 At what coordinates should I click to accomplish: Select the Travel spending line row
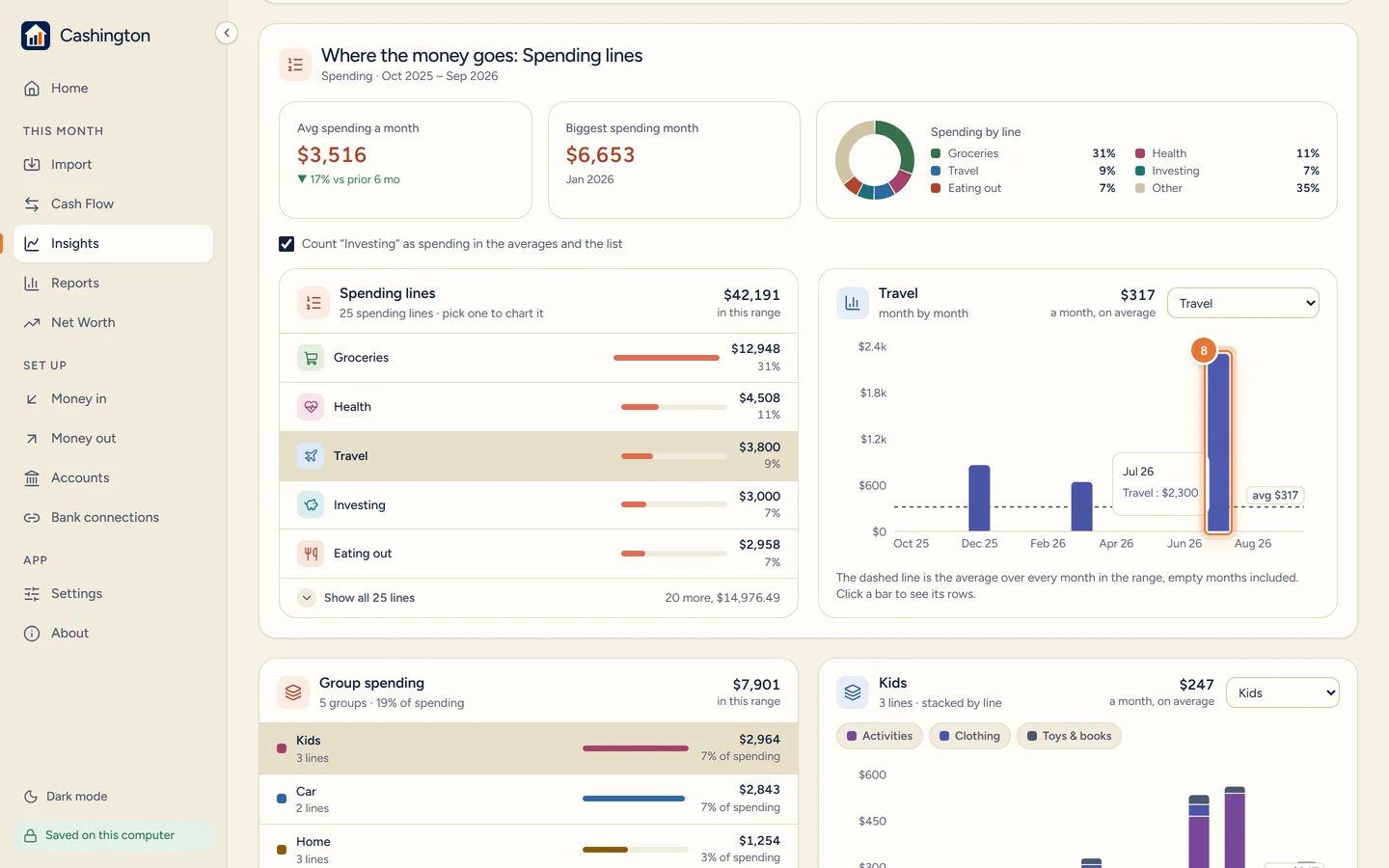click(x=538, y=456)
